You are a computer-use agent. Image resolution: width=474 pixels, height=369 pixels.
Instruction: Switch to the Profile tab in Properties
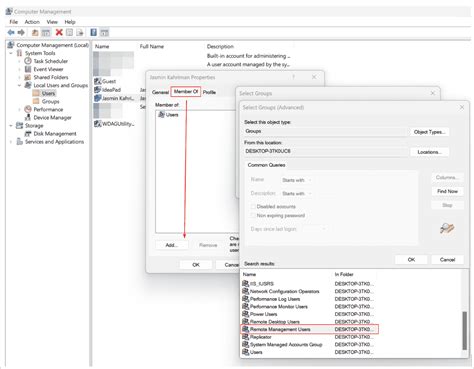209,92
